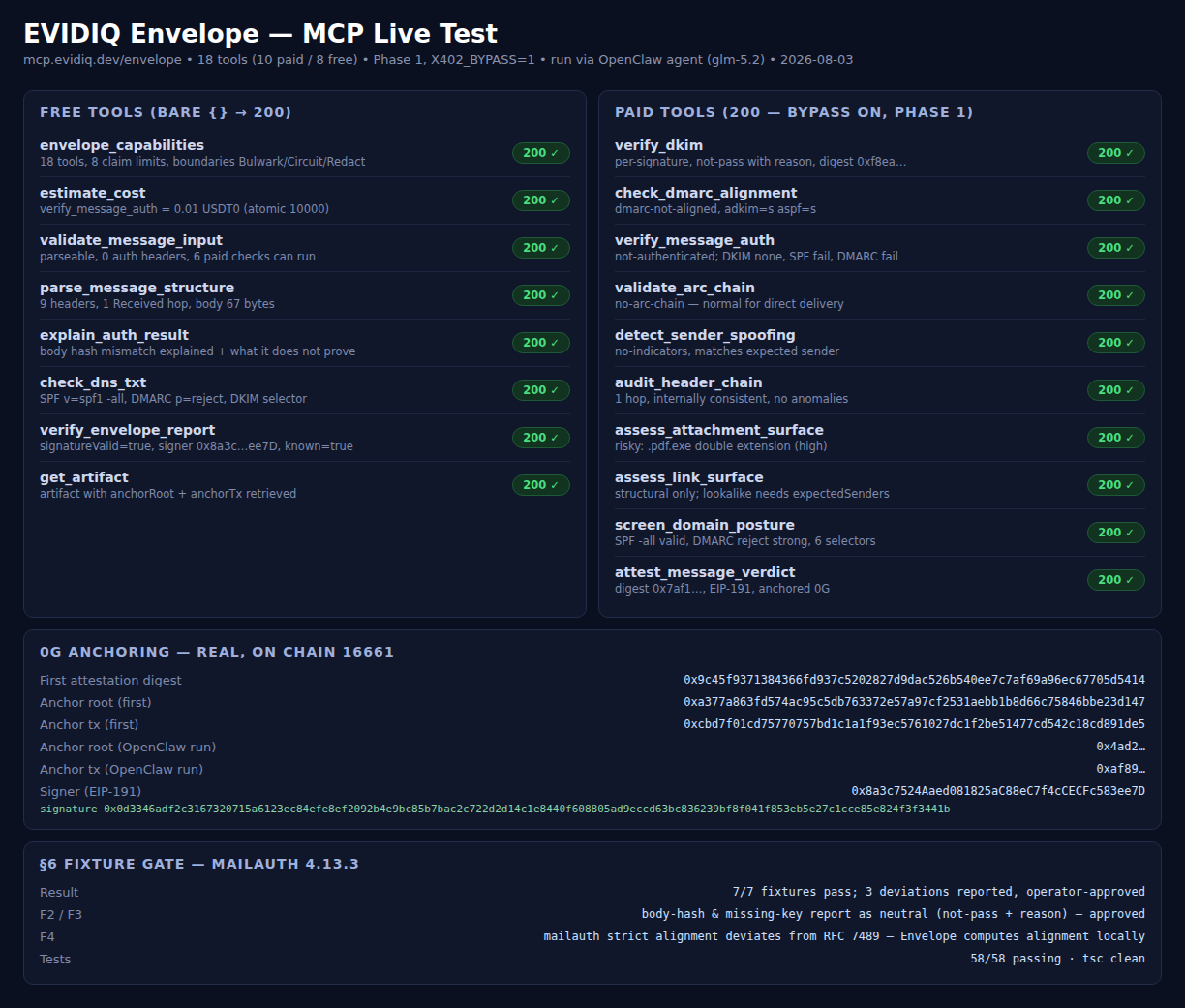1185x1008 pixels.
Task: Click the 200 badge for attest_message_verdict
Action: coord(1115,580)
